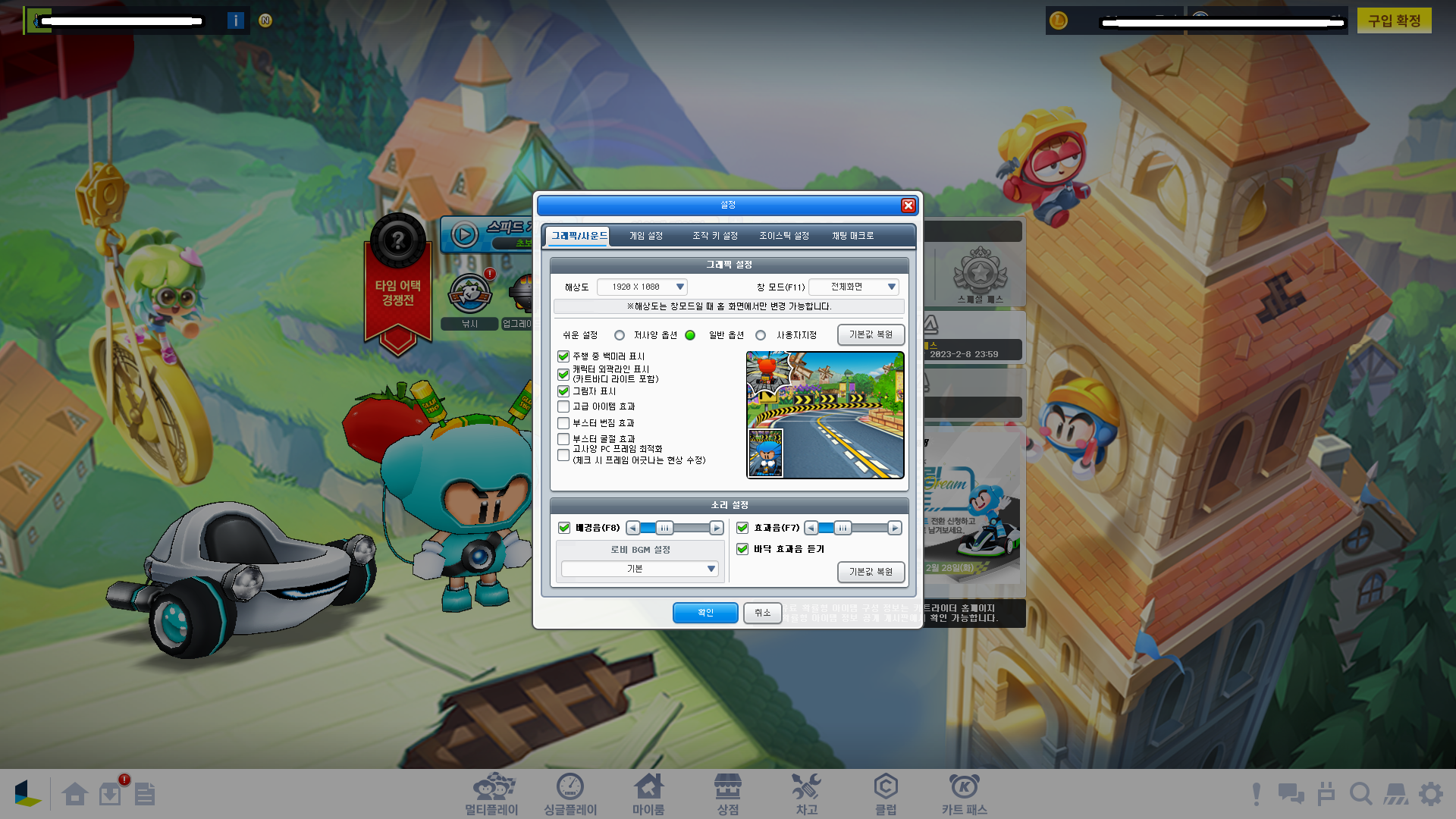Viewport: 1456px width, 819px height.
Task: Switch to 게임 설정 tab
Action: tap(646, 236)
